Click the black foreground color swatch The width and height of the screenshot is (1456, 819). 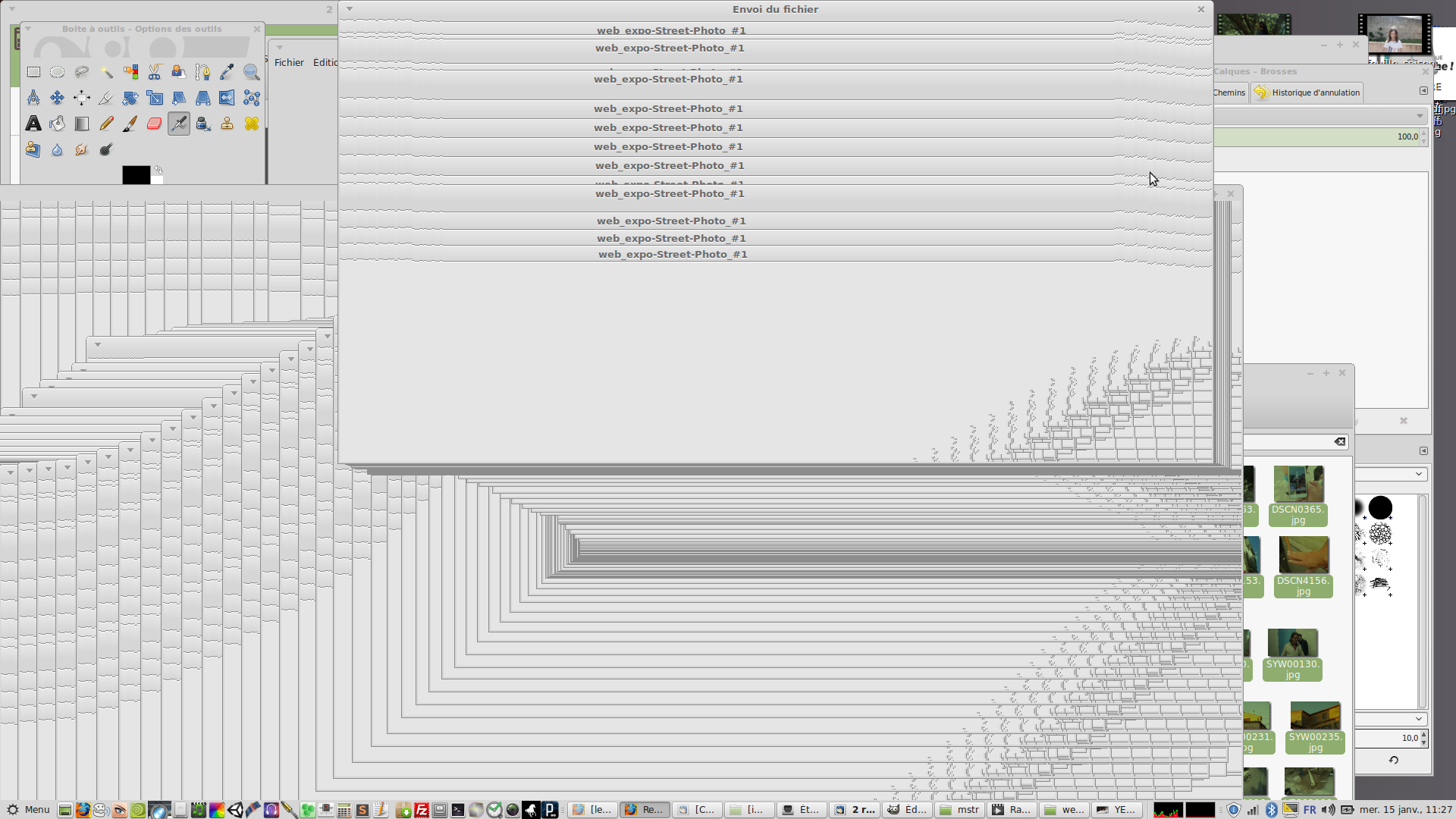135,175
